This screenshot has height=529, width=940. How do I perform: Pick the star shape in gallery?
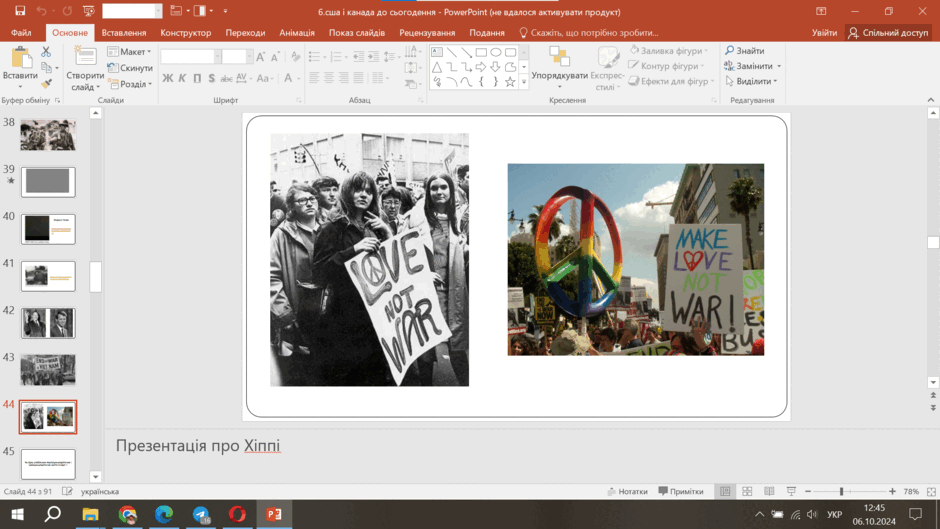pos(510,82)
